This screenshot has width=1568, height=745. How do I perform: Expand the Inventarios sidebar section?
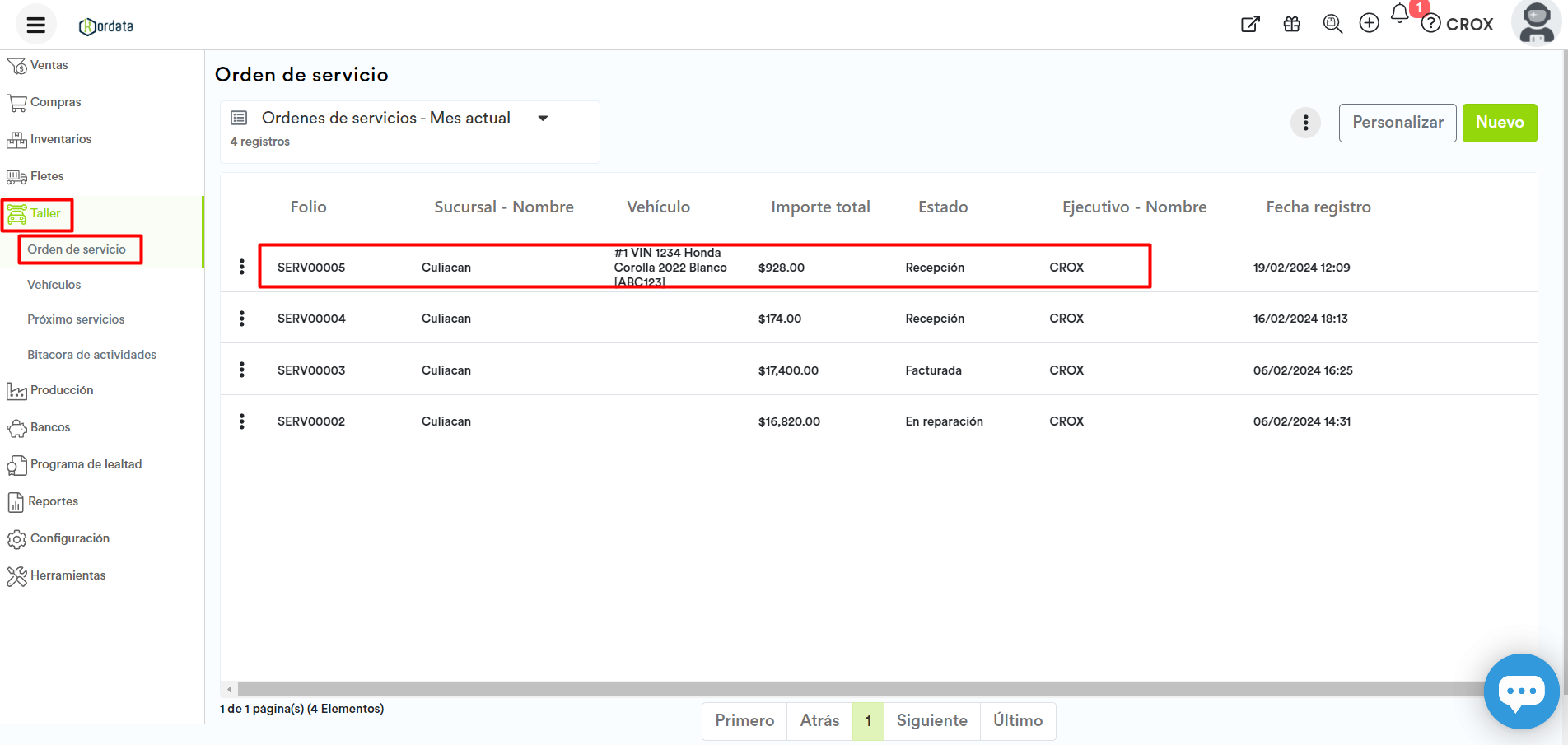coord(60,139)
